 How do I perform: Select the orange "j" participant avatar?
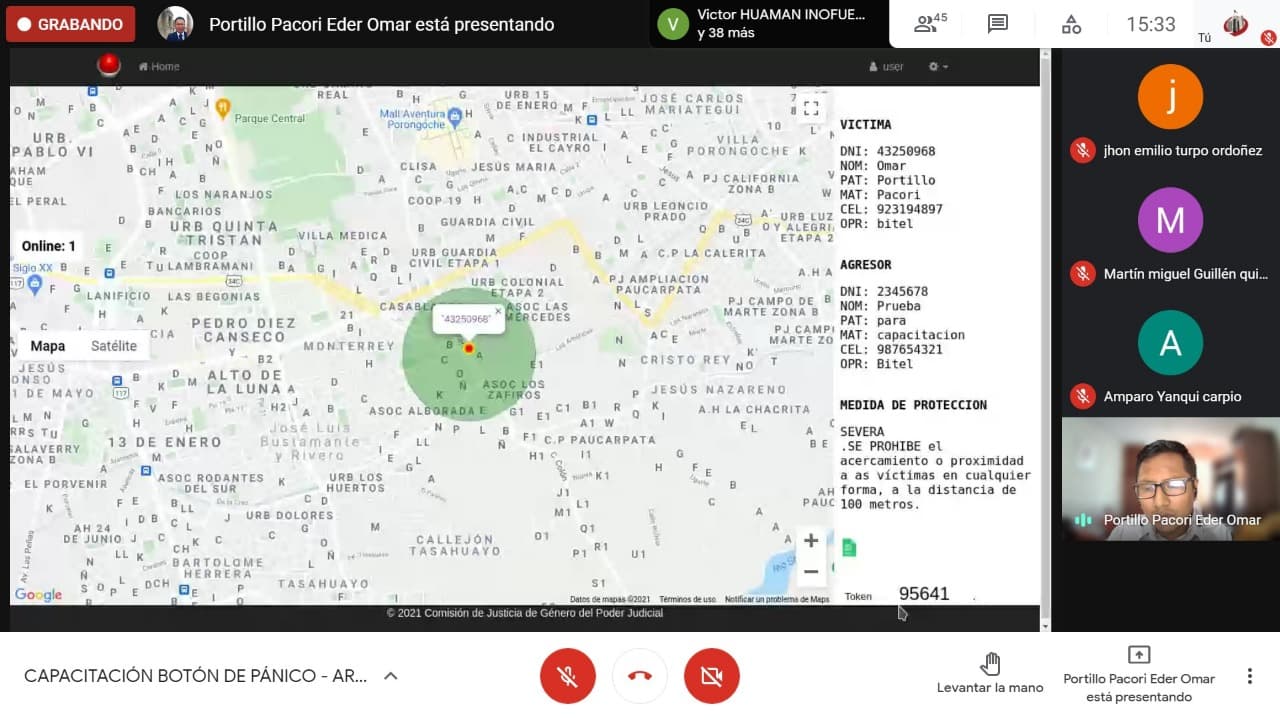tap(1170, 97)
